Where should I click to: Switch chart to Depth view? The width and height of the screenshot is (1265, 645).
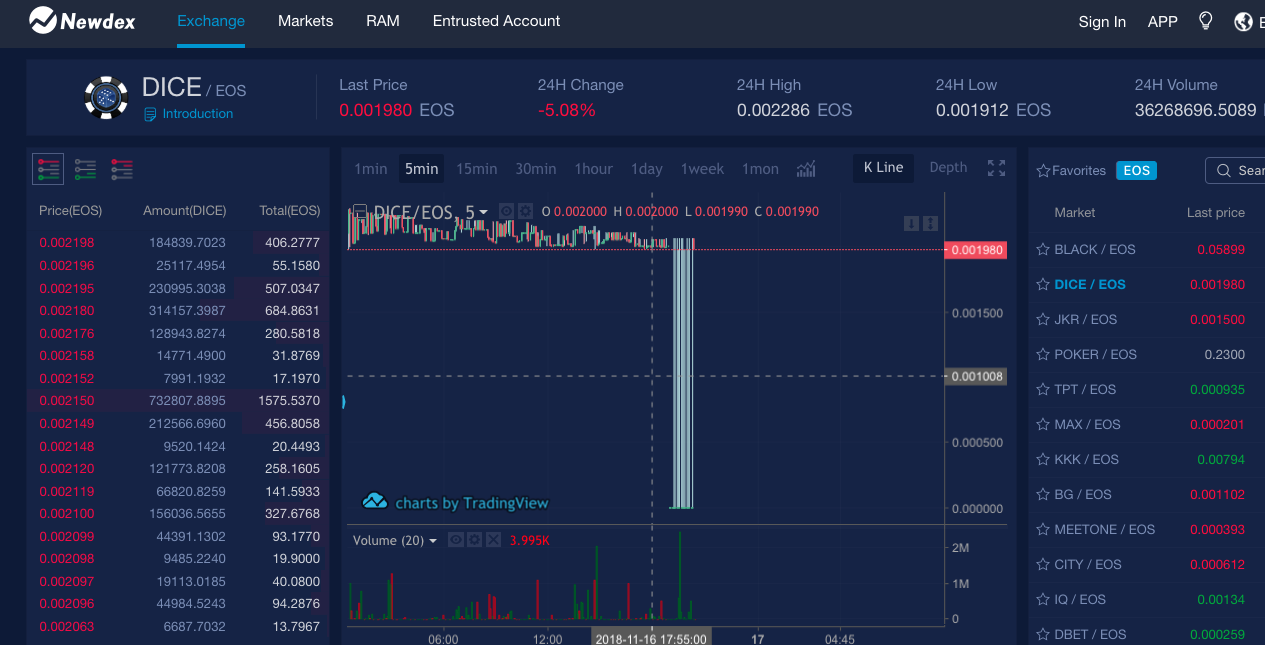[x=948, y=168]
